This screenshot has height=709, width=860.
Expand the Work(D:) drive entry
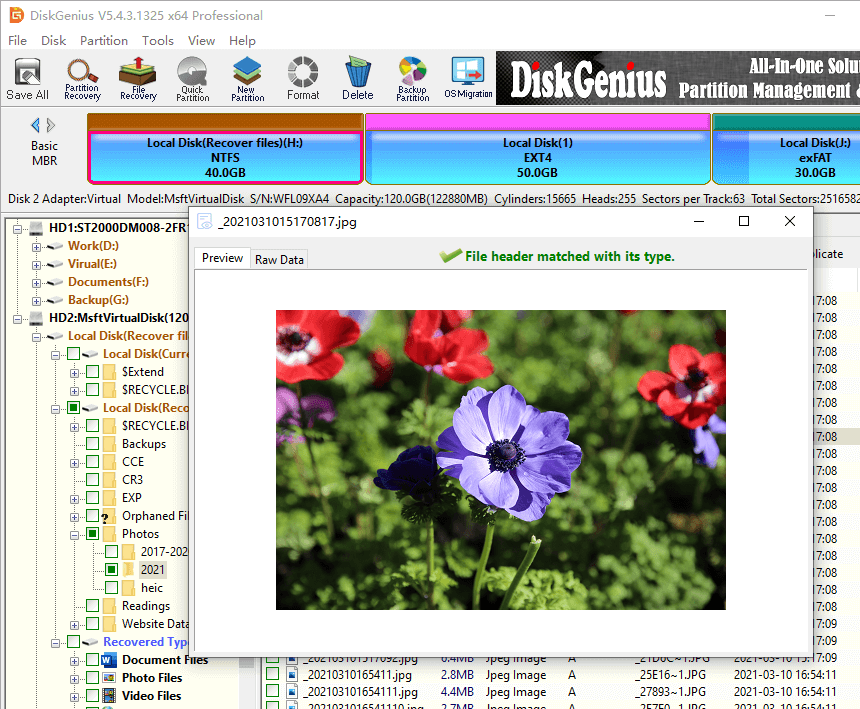click(34, 246)
